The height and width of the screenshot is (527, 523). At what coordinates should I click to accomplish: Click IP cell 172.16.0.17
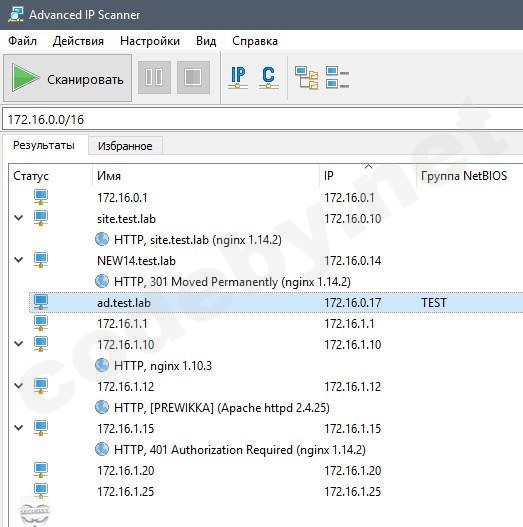[x=352, y=303]
